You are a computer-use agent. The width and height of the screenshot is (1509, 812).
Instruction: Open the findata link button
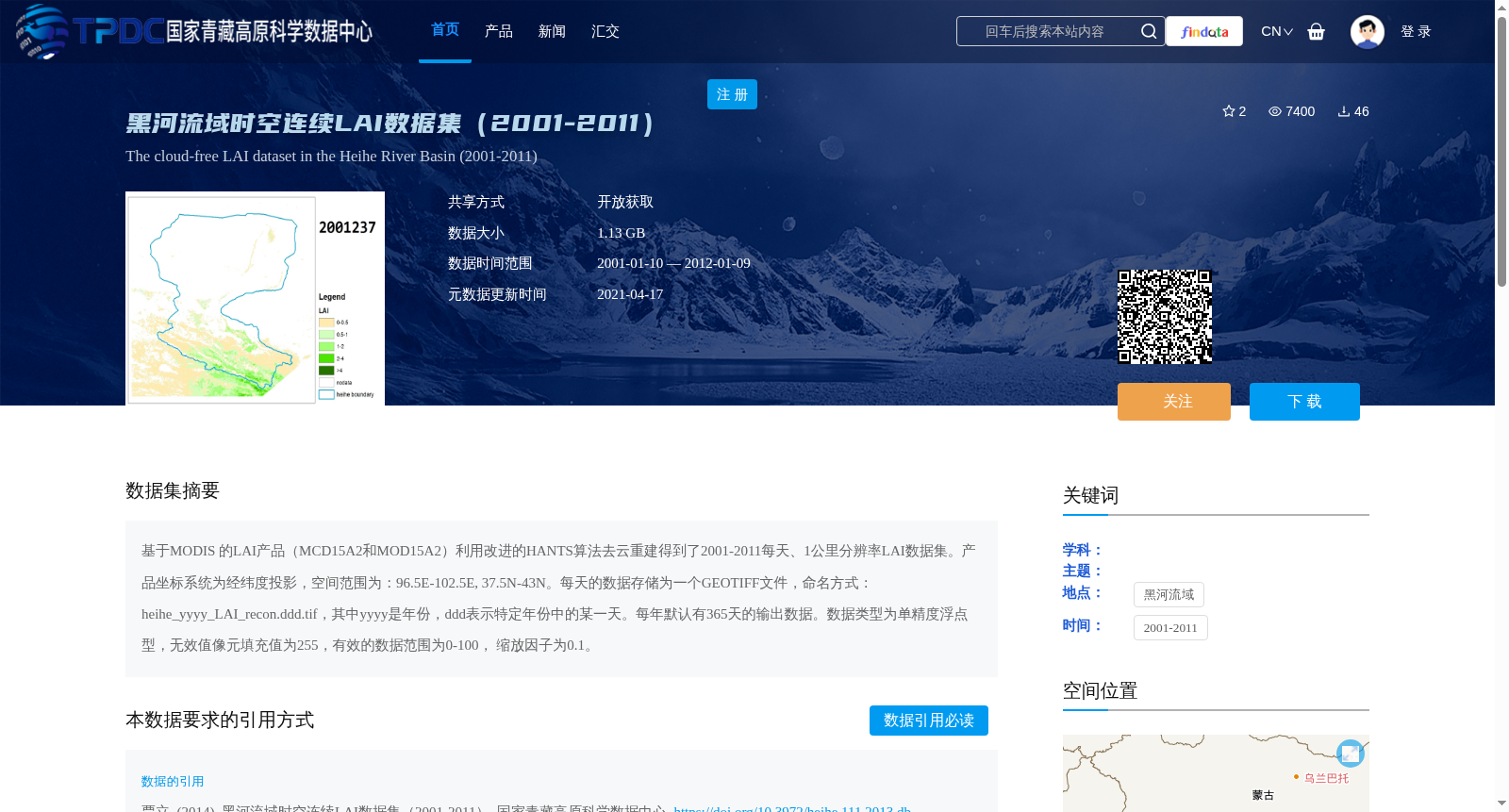1204,31
